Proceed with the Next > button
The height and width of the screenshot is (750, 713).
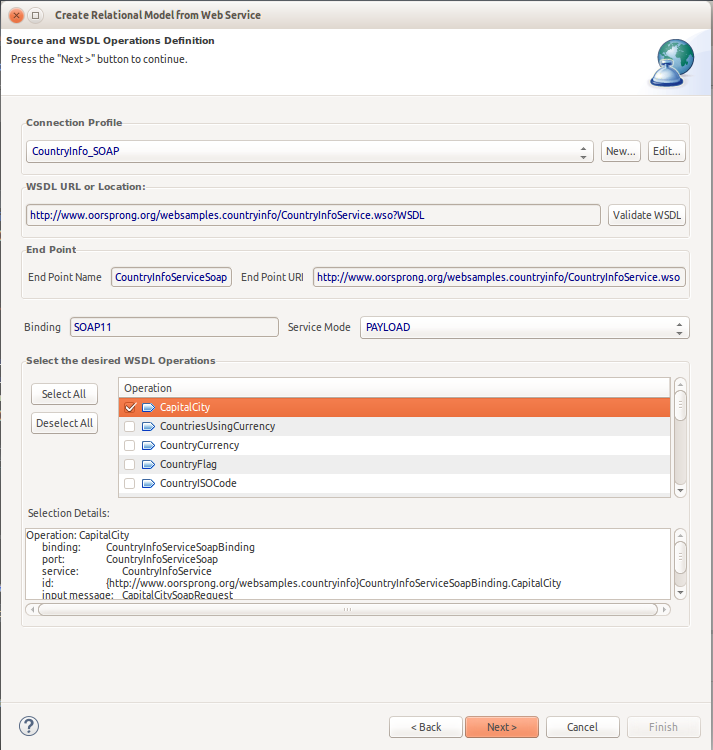(502, 727)
